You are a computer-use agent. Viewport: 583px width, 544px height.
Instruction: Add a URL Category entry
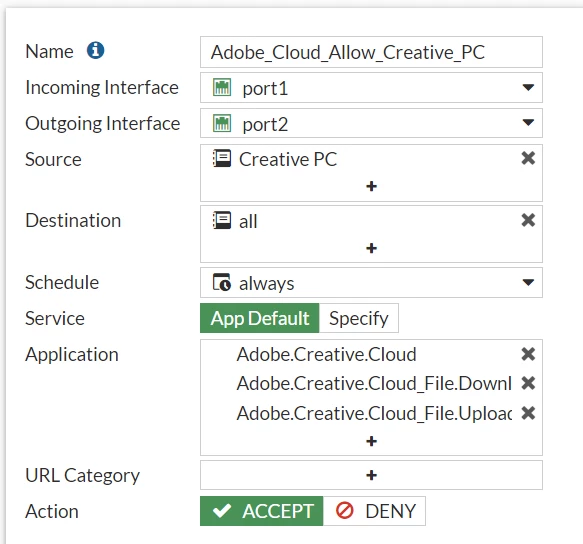(371, 475)
